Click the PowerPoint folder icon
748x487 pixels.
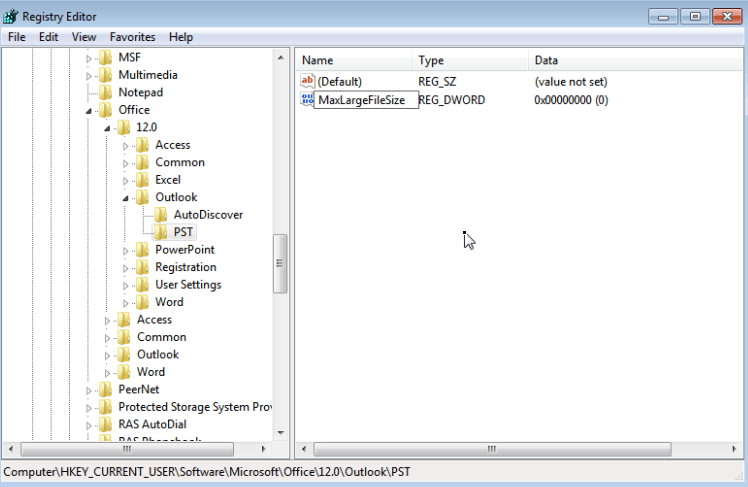tap(142, 249)
